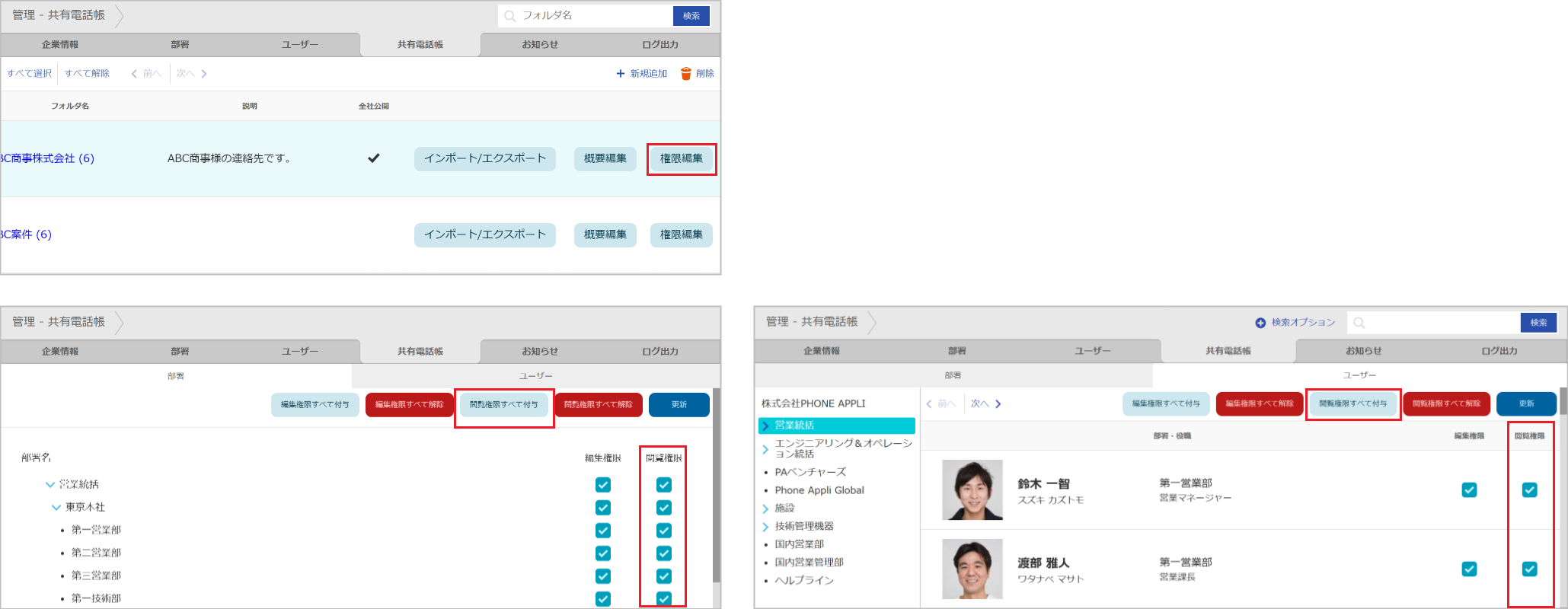Viewport: 1568px width, 609px height.
Task: Click the 検索オプション plus icon
Action: (1260, 323)
